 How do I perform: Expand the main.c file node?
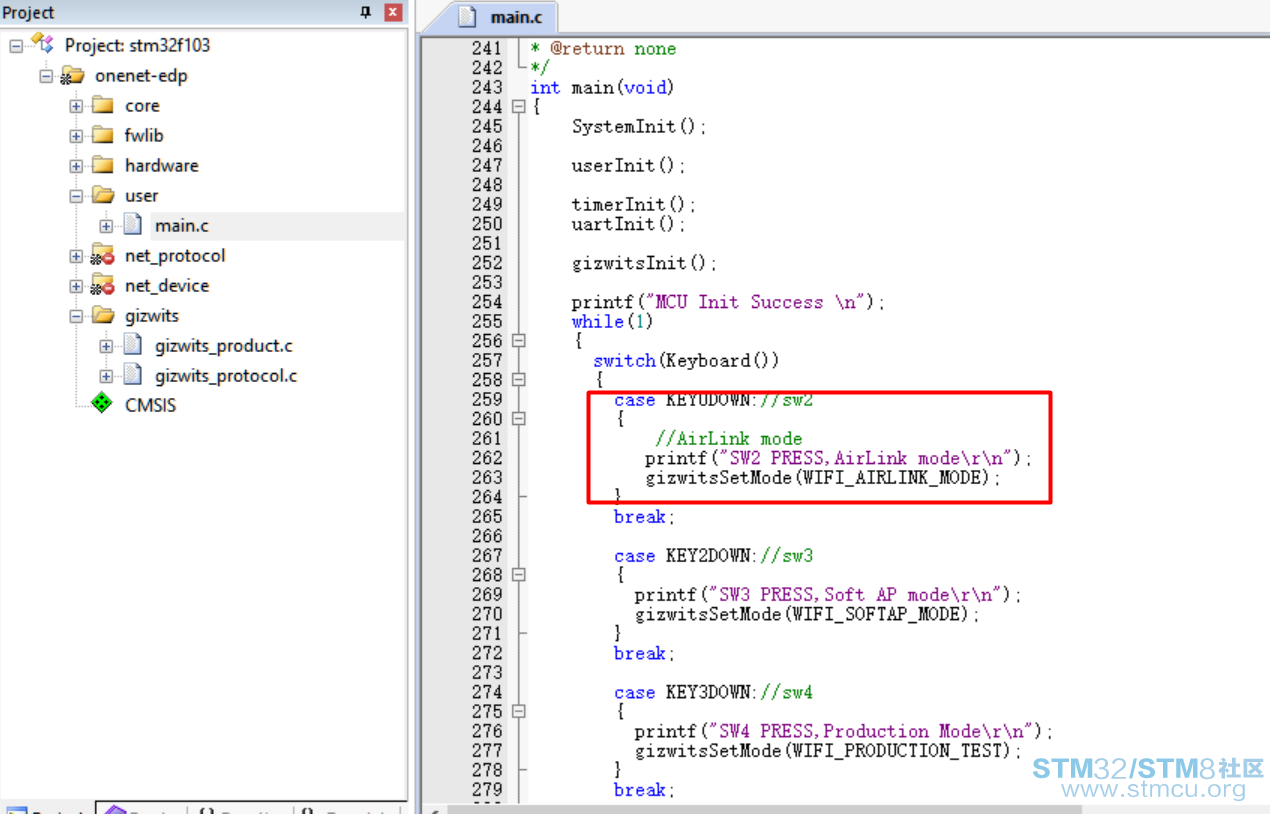coord(106,226)
